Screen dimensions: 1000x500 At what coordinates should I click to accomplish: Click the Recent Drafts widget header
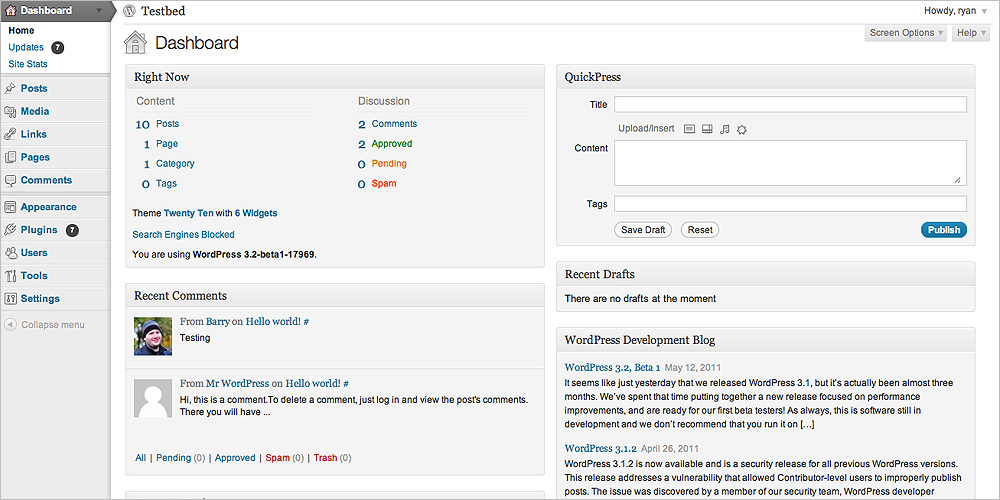pos(765,274)
